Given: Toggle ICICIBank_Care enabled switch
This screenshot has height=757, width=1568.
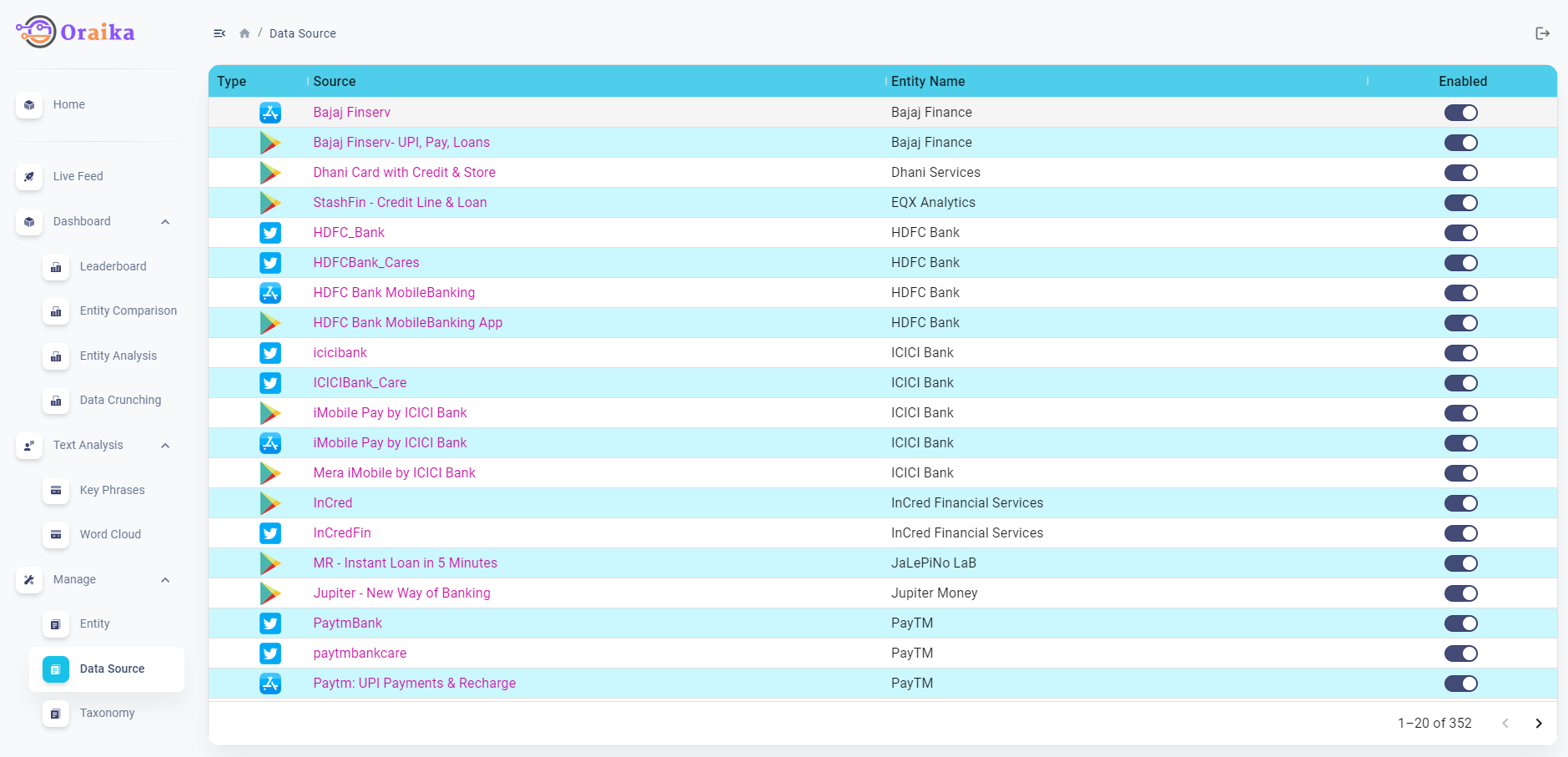Looking at the screenshot, I should [x=1461, y=383].
